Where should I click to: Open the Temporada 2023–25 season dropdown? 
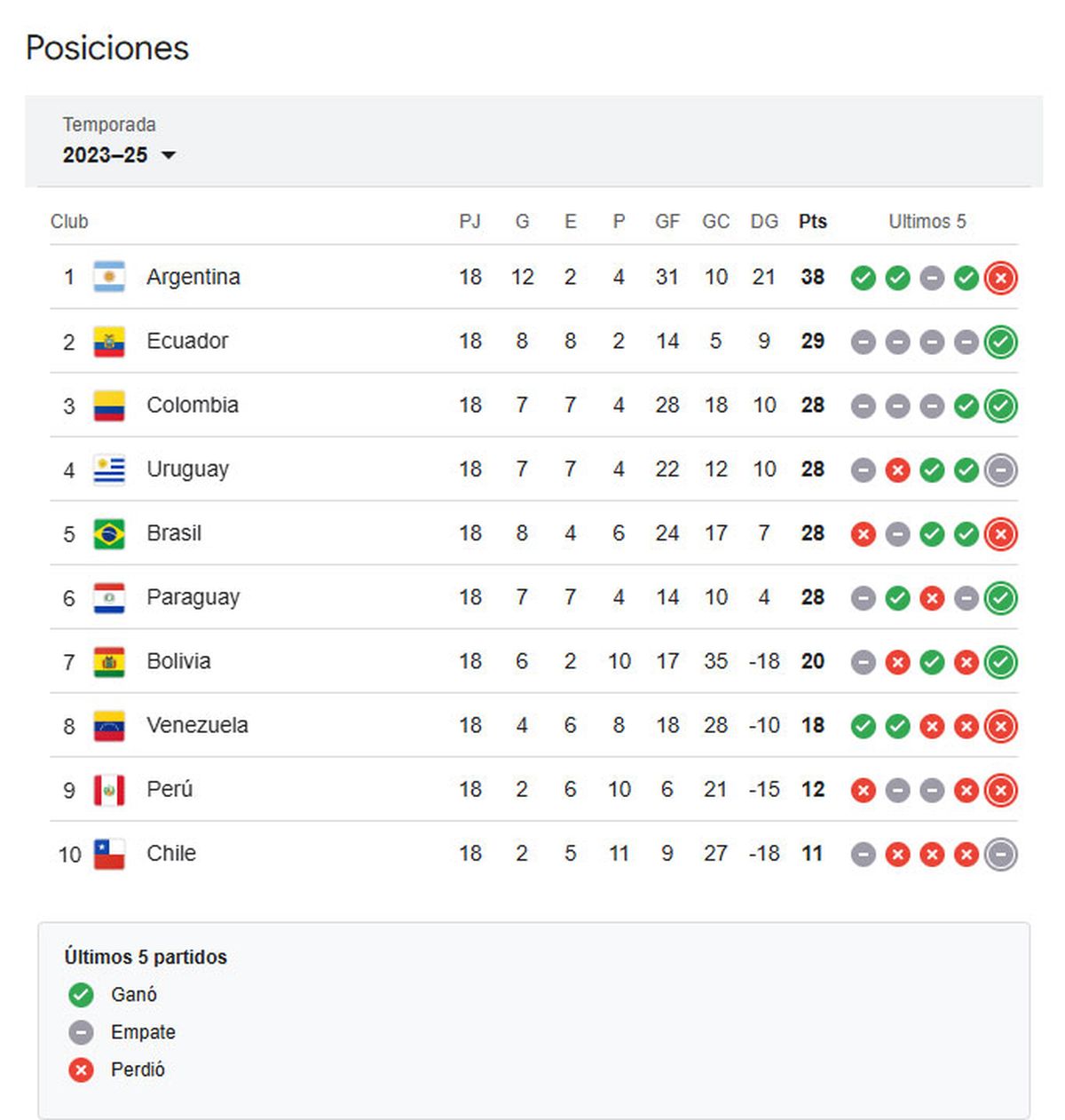[x=119, y=155]
